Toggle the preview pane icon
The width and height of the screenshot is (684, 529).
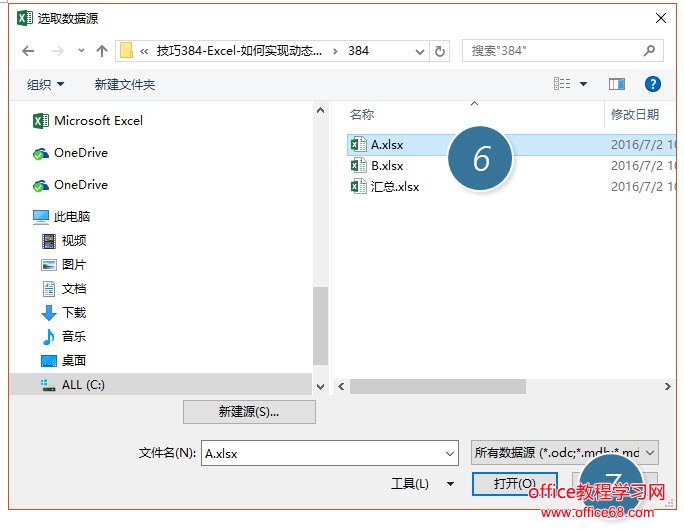(x=616, y=84)
